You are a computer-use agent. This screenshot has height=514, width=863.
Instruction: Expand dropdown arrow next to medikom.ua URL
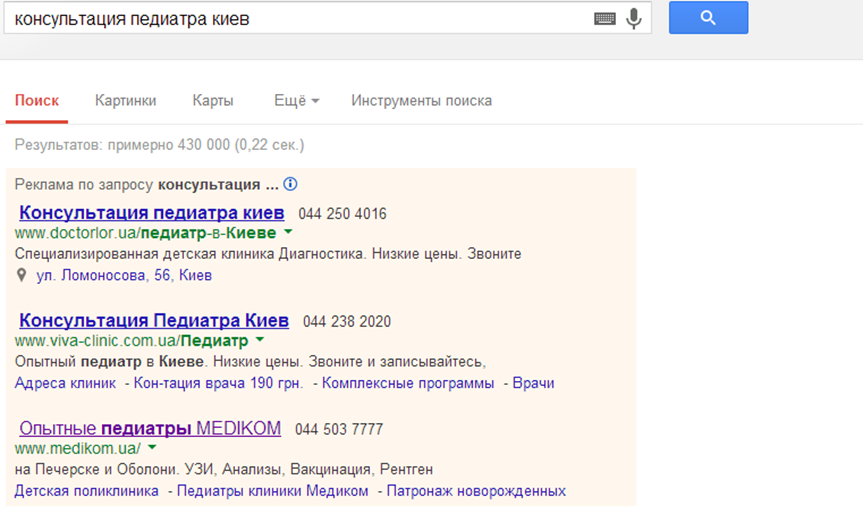click(x=153, y=448)
